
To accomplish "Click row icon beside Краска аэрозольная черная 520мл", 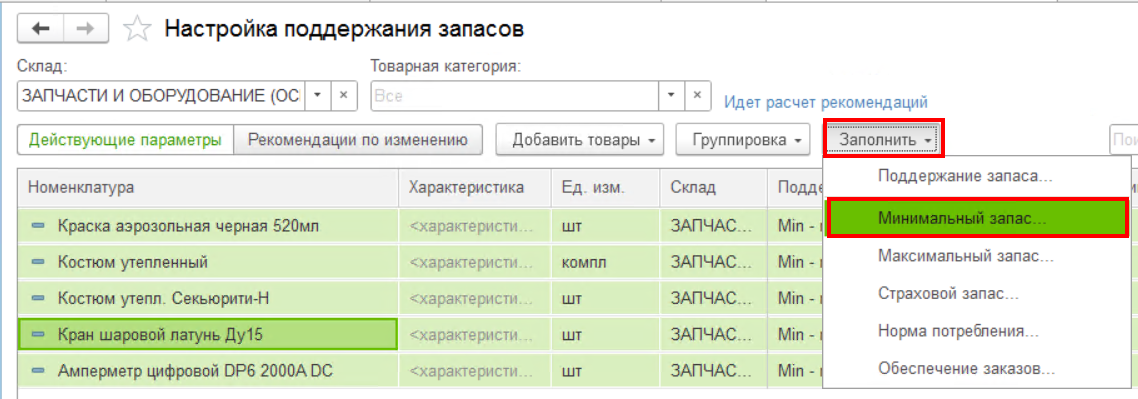I will [38, 227].
